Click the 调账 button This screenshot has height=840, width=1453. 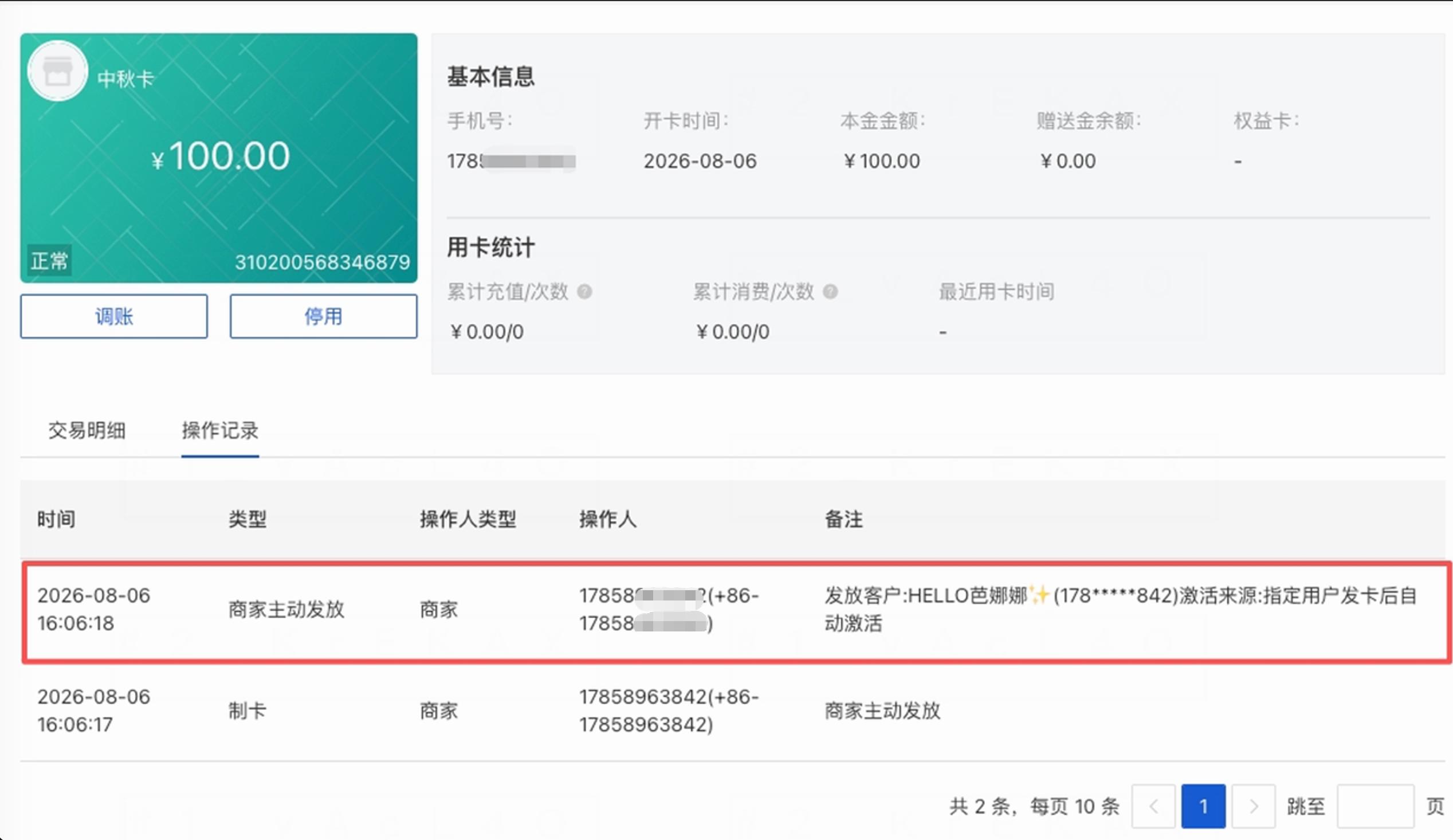pyautogui.click(x=114, y=316)
